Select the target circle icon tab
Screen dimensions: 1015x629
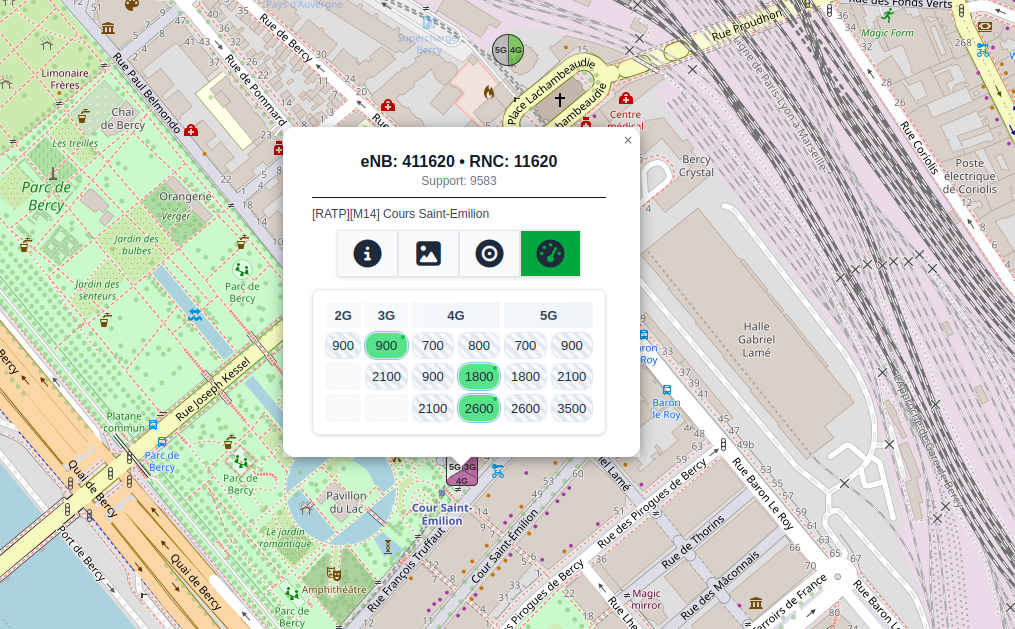pos(489,254)
